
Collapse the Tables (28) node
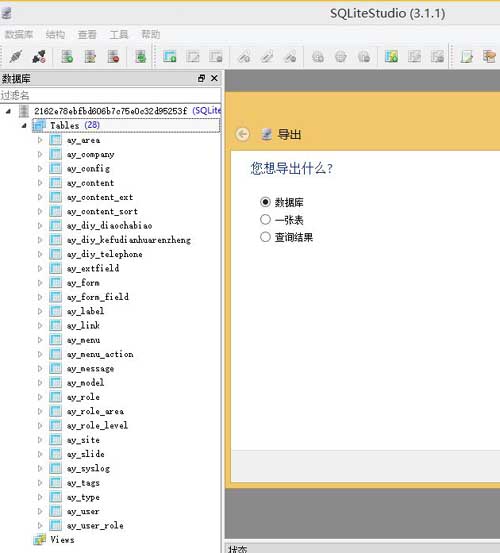click(x=24, y=126)
